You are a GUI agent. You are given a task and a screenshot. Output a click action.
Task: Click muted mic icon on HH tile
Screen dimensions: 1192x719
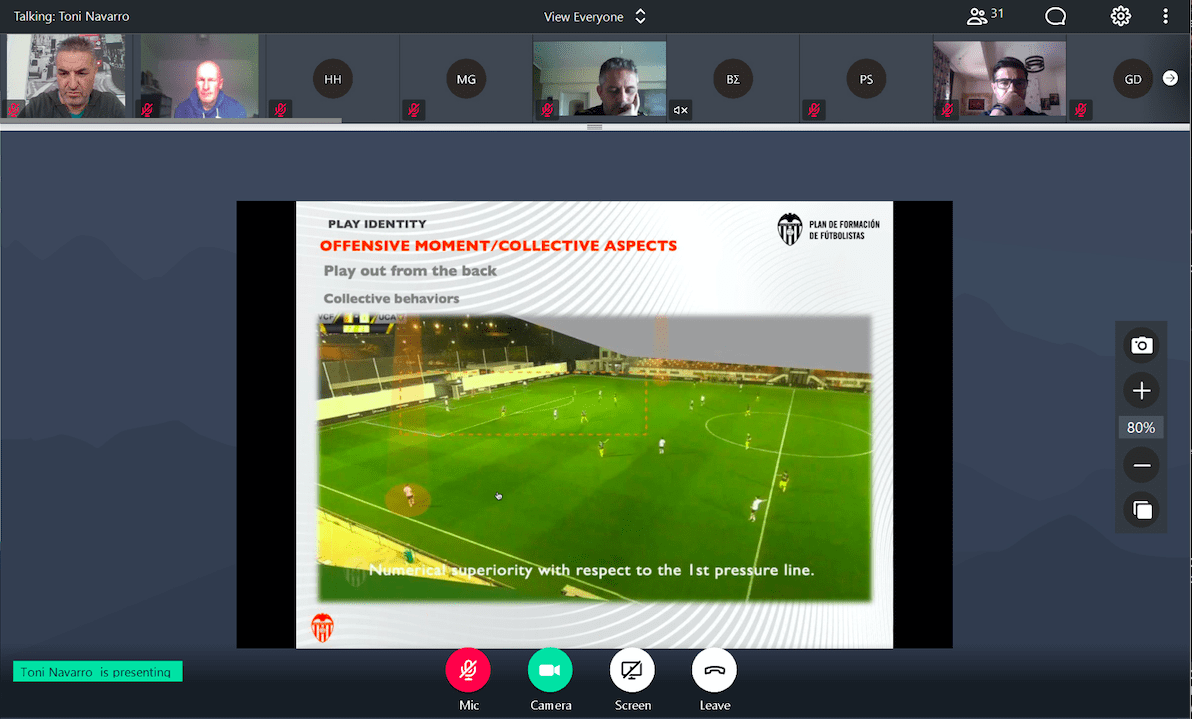[x=281, y=110]
